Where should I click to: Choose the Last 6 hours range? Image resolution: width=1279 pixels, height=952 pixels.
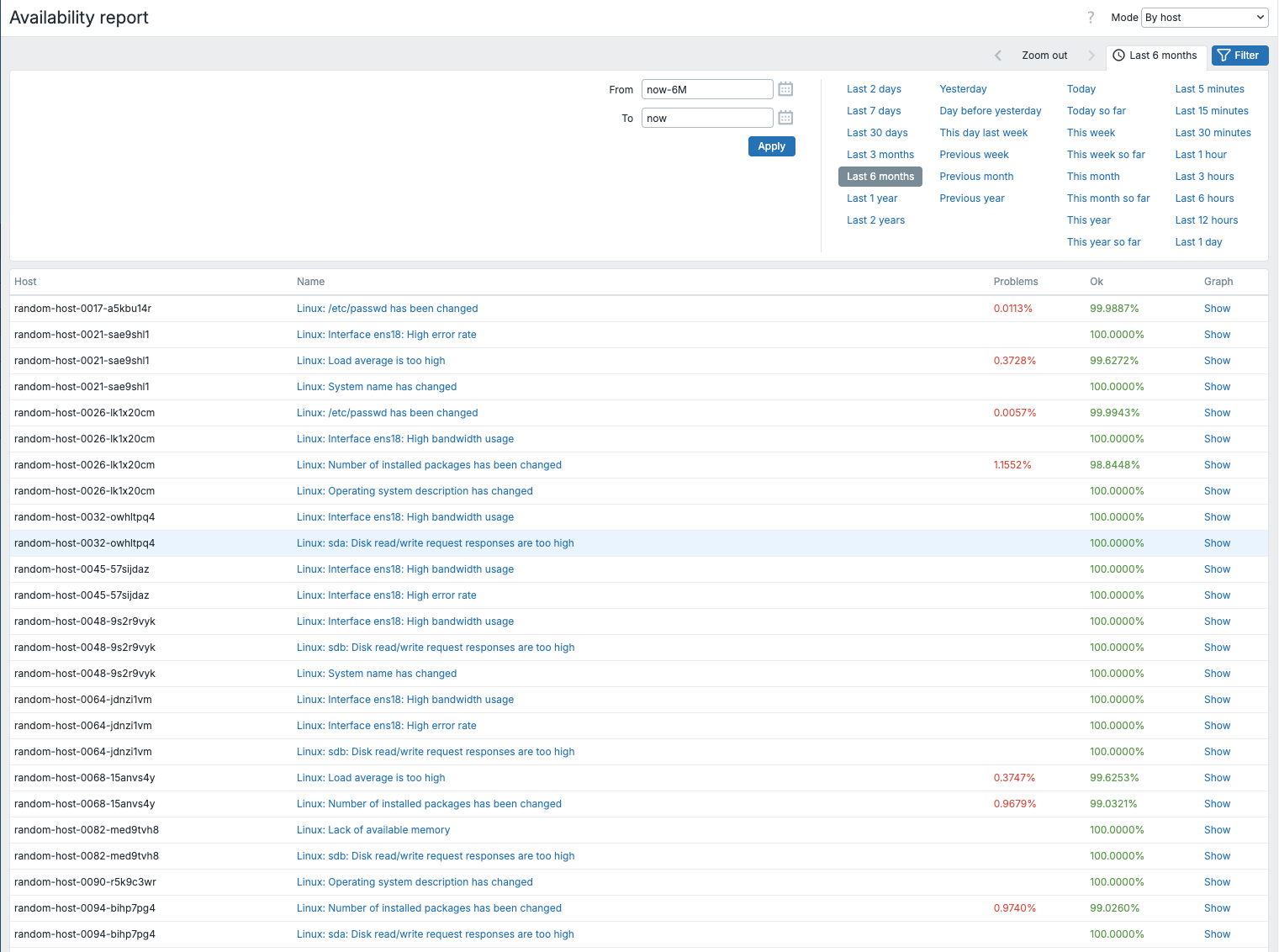click(1204, 198)
